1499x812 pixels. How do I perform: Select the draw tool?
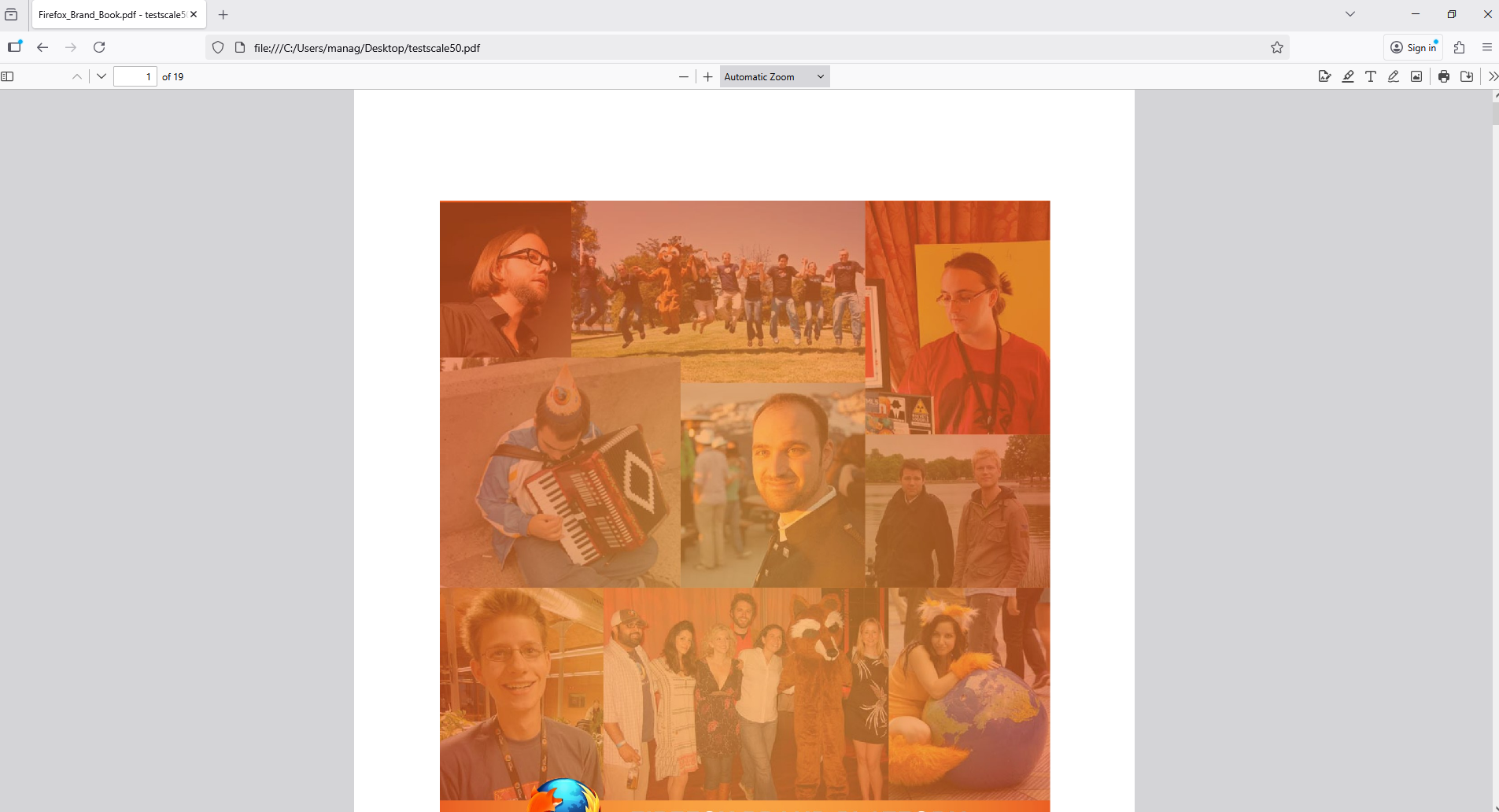tap(1394, 76)
